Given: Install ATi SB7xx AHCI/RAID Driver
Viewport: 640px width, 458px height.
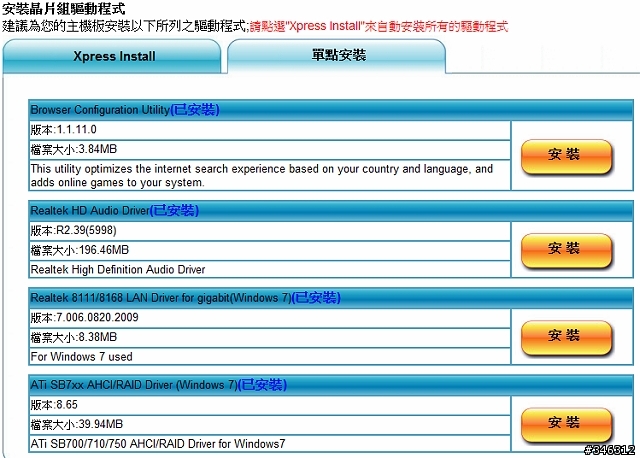Looking at the screenshot, I should pyautogui.click(x=567, y=425).
